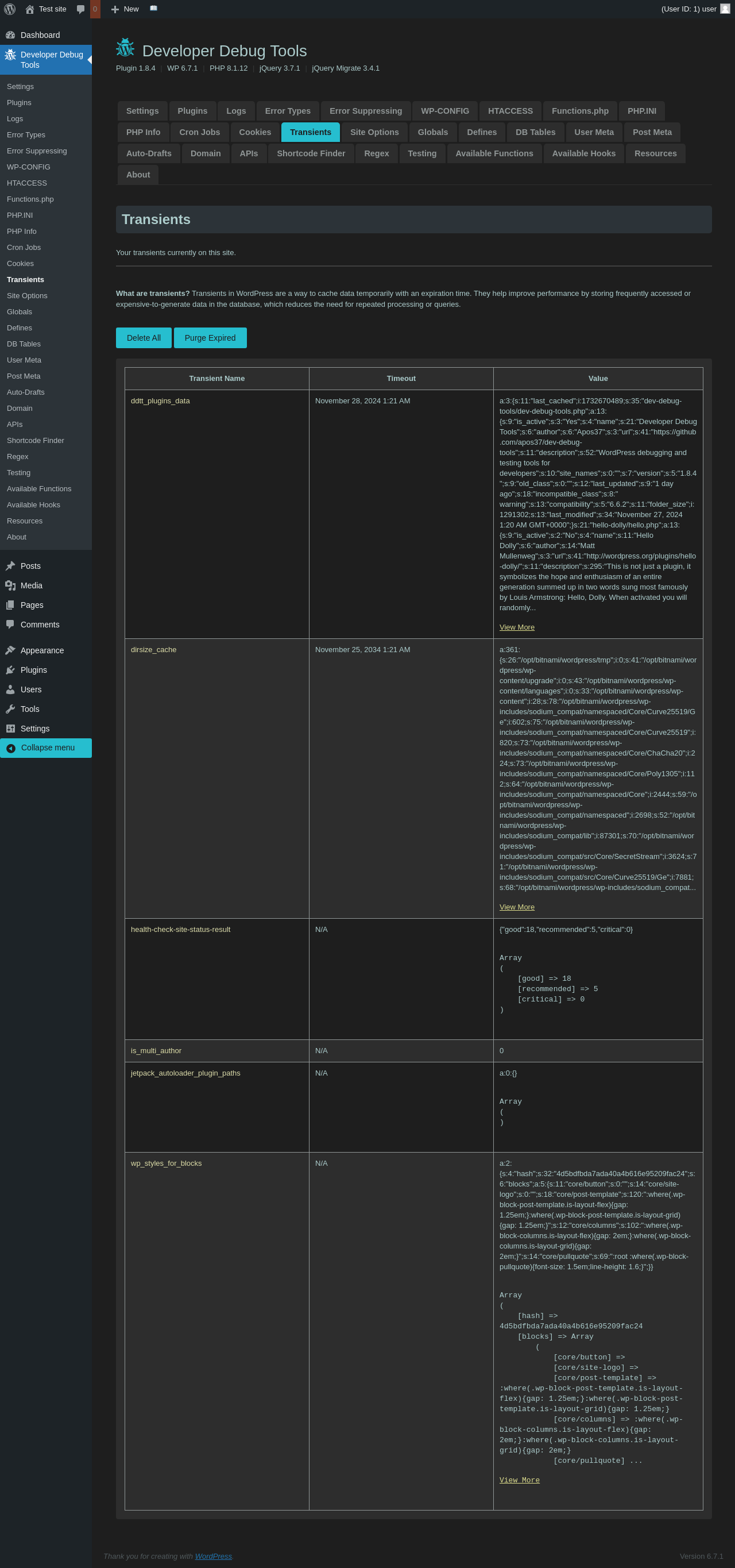Image resolution: width=735 pixels, height=1568 pixels.
Task: Switch to the Shortcode Finder tab
Action: coord(310,153)
